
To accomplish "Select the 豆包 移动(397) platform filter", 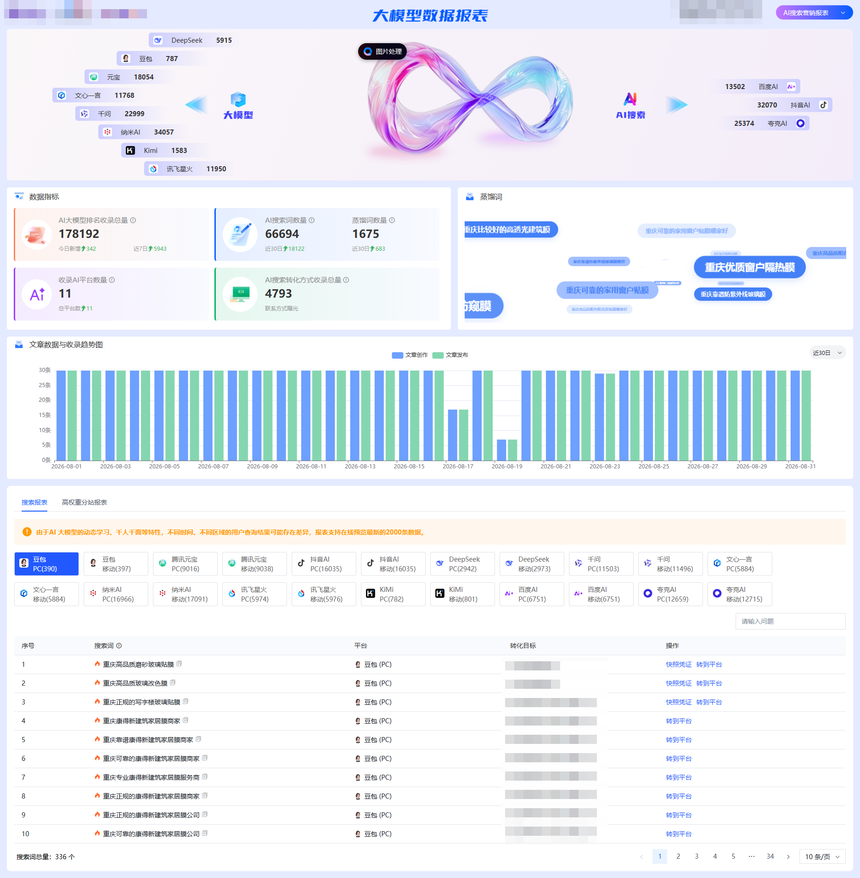I will 116,564.
